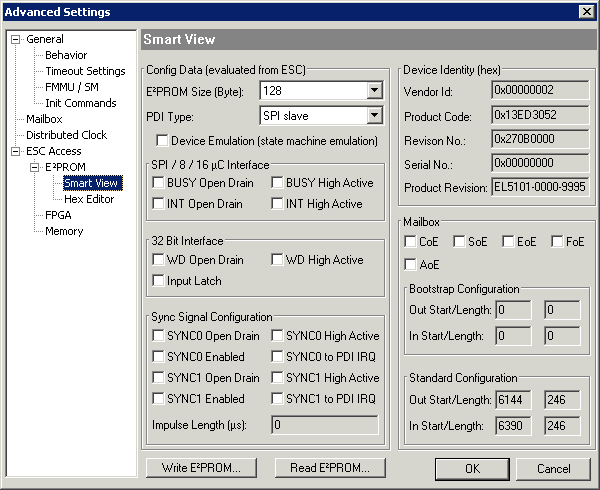Check SYNC1 Open Drain
600x490 pixels.
point(158,378)
